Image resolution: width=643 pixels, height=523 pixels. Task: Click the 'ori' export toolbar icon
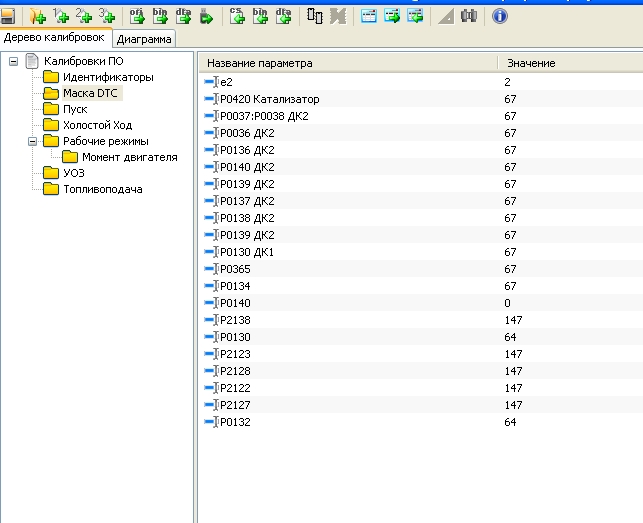(137, 15)
